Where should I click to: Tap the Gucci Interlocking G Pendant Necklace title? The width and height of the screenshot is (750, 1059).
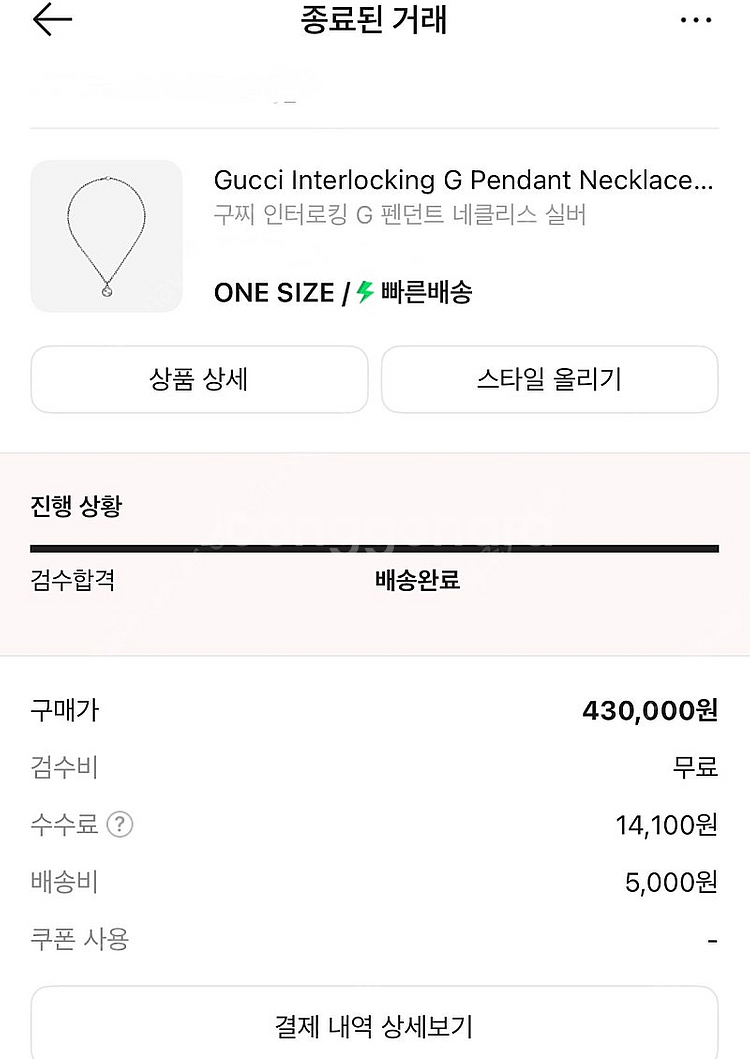click(463, 180)
